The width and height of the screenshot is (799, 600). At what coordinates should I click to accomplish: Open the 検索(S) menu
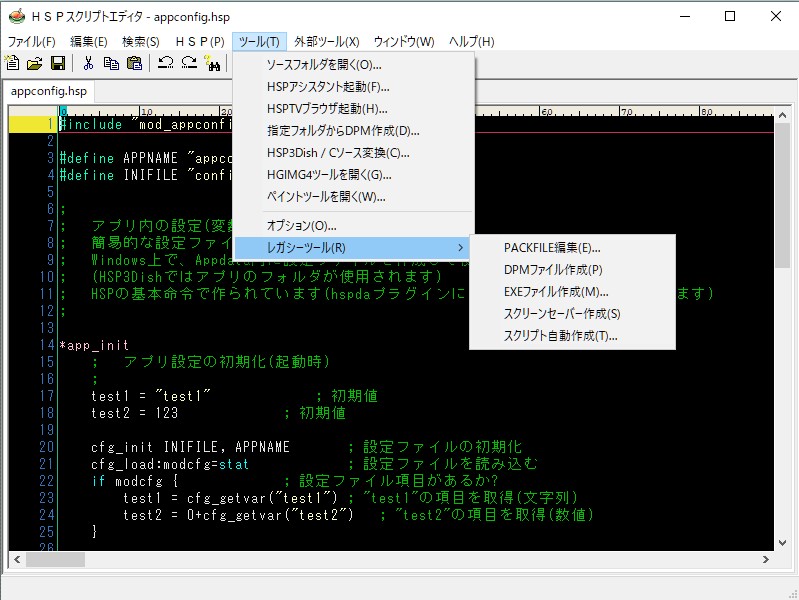click(141, 42)
